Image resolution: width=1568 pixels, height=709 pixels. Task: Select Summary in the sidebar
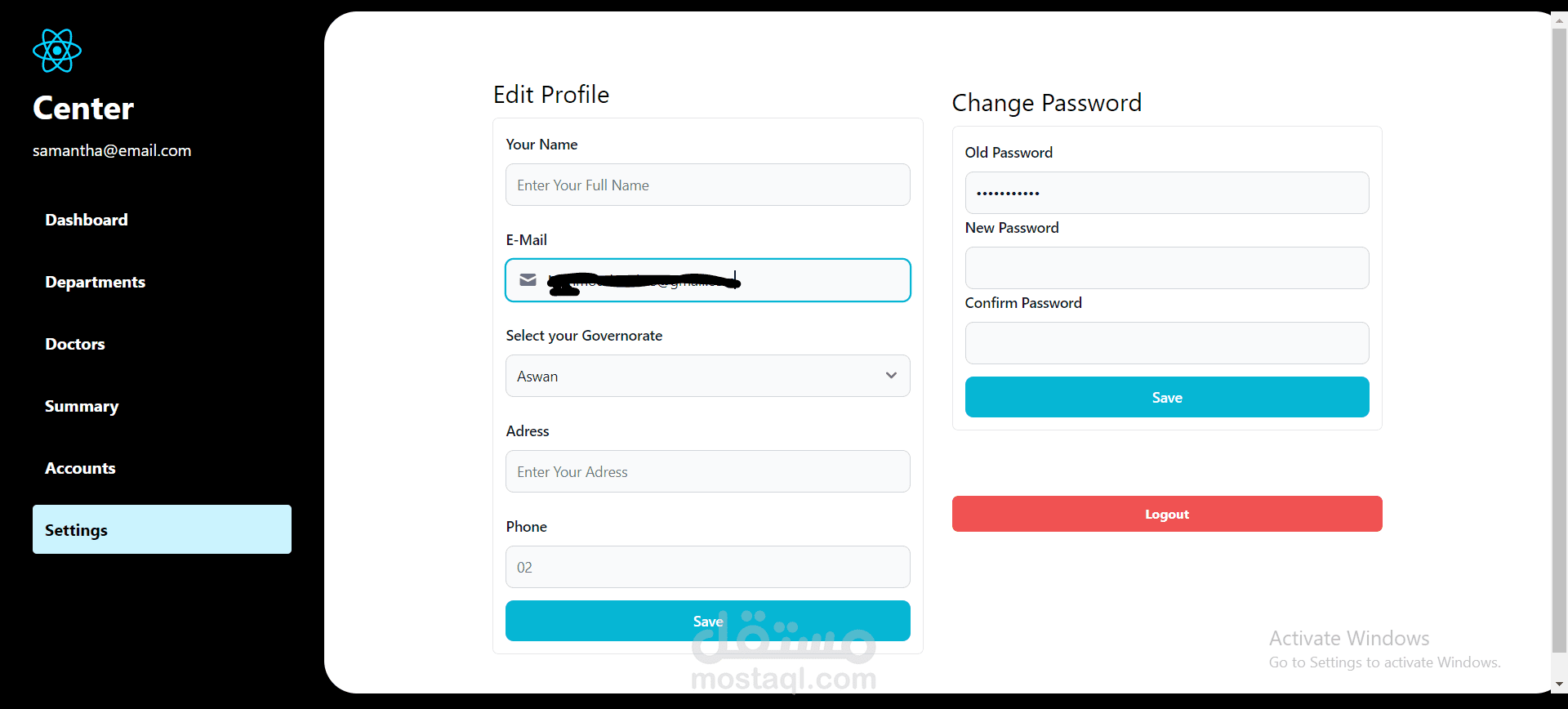pyautogui.click(x=82, y=406)
